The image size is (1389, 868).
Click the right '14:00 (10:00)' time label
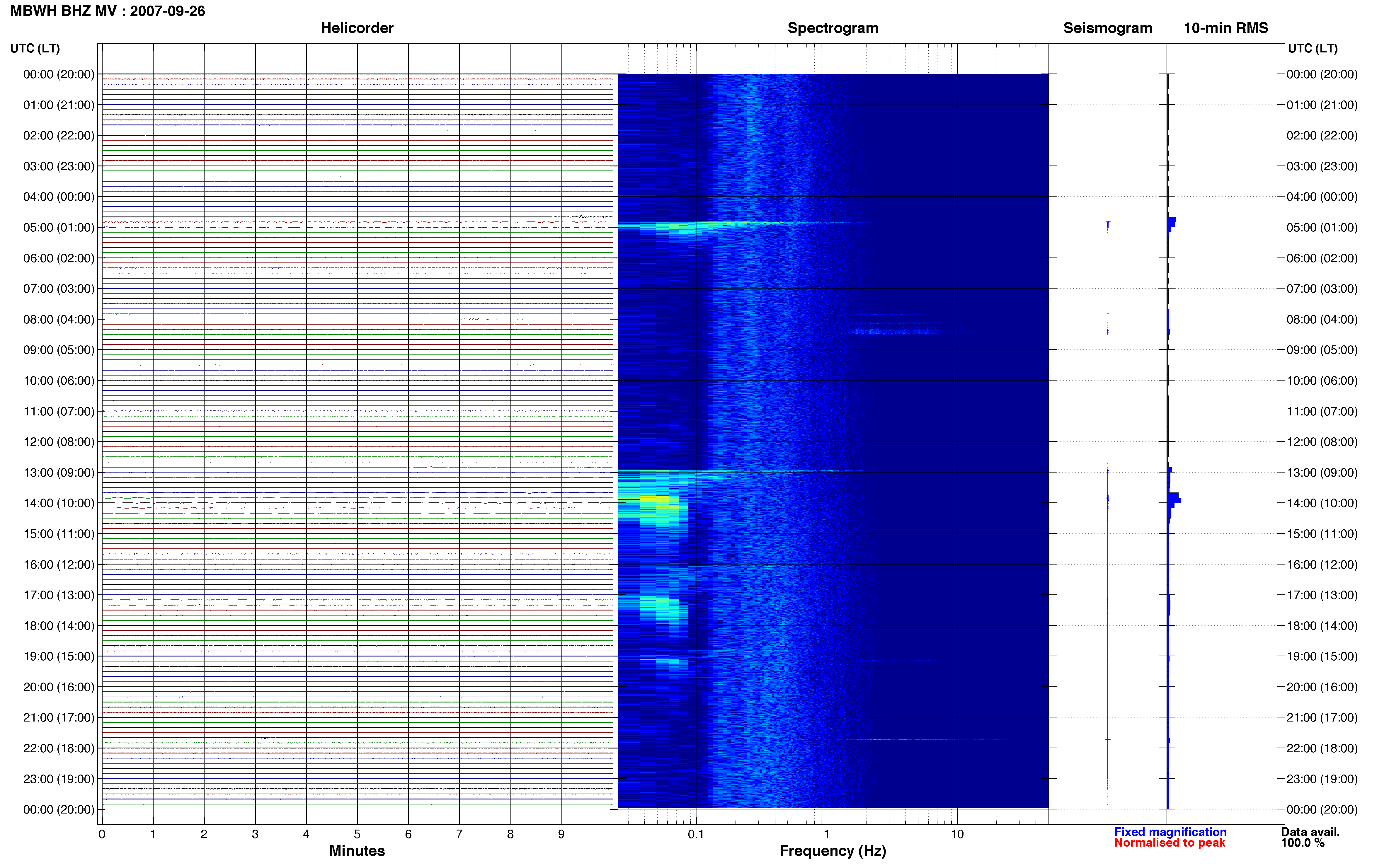point(1322,503)
